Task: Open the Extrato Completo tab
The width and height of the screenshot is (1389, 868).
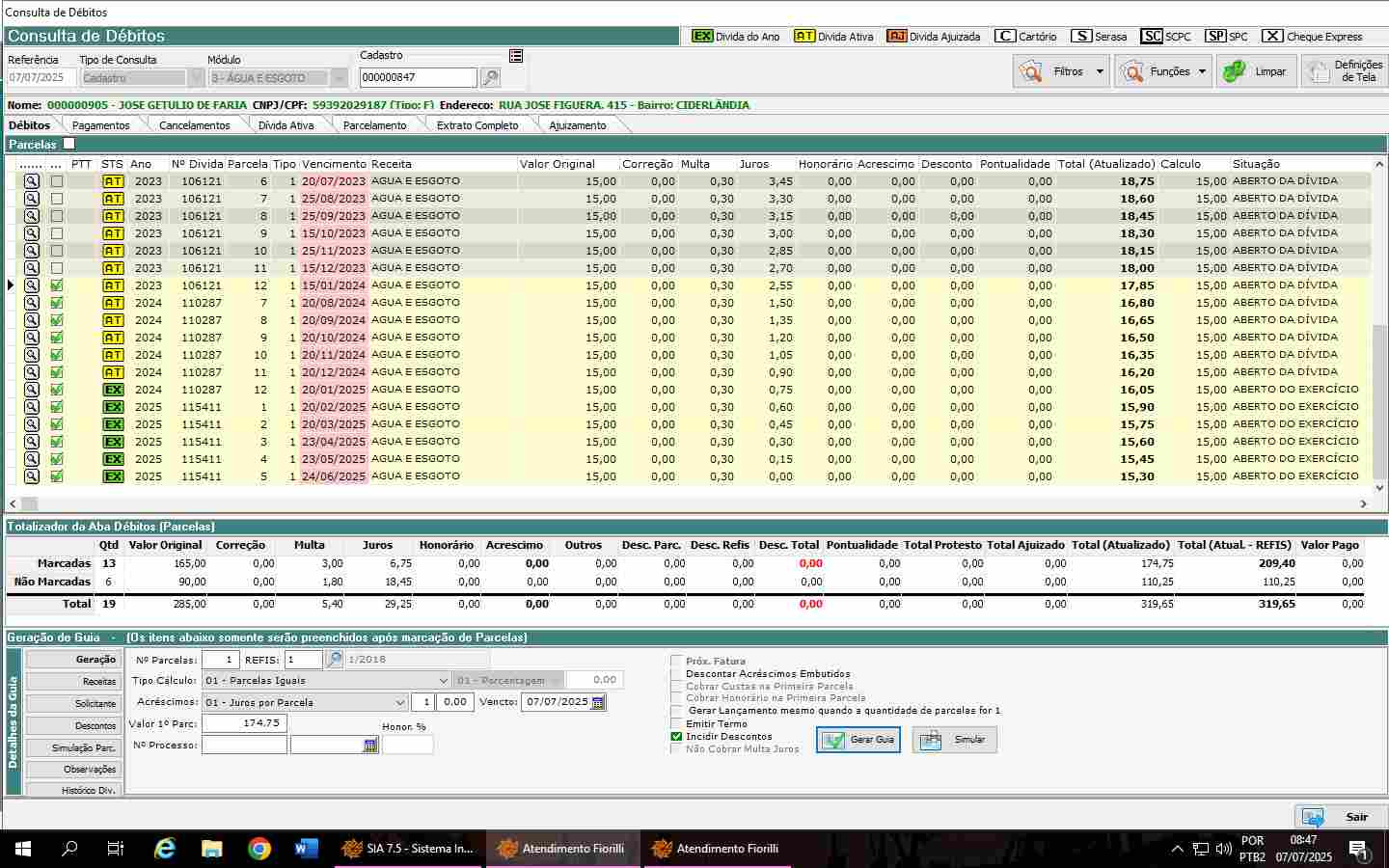Action: point(477,125)
